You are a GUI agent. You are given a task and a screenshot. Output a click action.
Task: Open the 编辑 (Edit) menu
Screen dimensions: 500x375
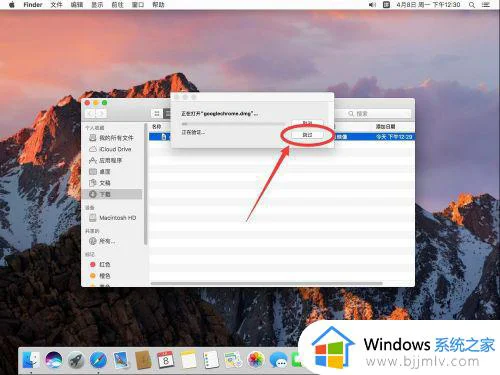coord(77,5)
